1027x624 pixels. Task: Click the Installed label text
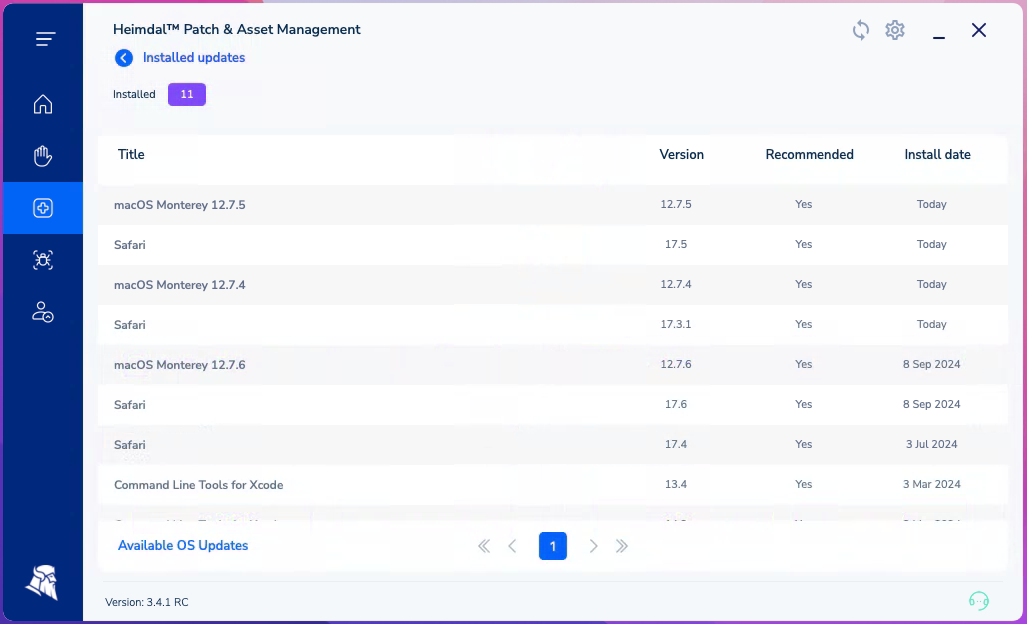(x=134, y=94)
